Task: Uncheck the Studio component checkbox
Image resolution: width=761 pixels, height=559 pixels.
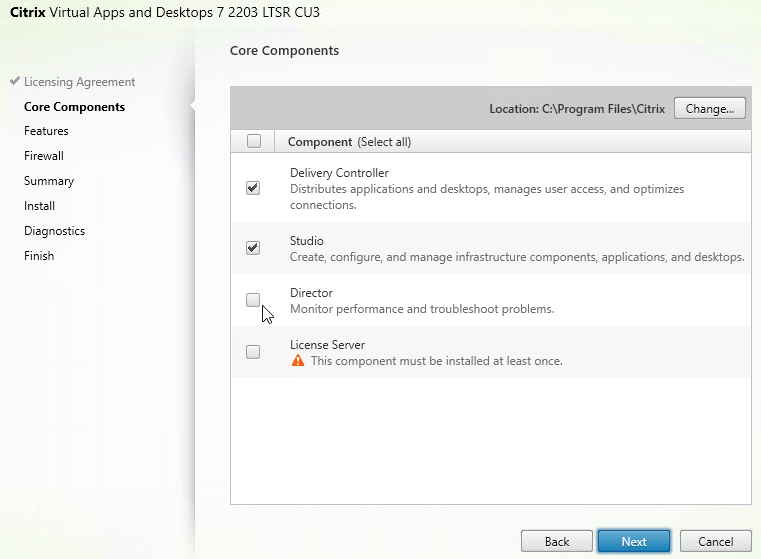Action: coord(253,248)
